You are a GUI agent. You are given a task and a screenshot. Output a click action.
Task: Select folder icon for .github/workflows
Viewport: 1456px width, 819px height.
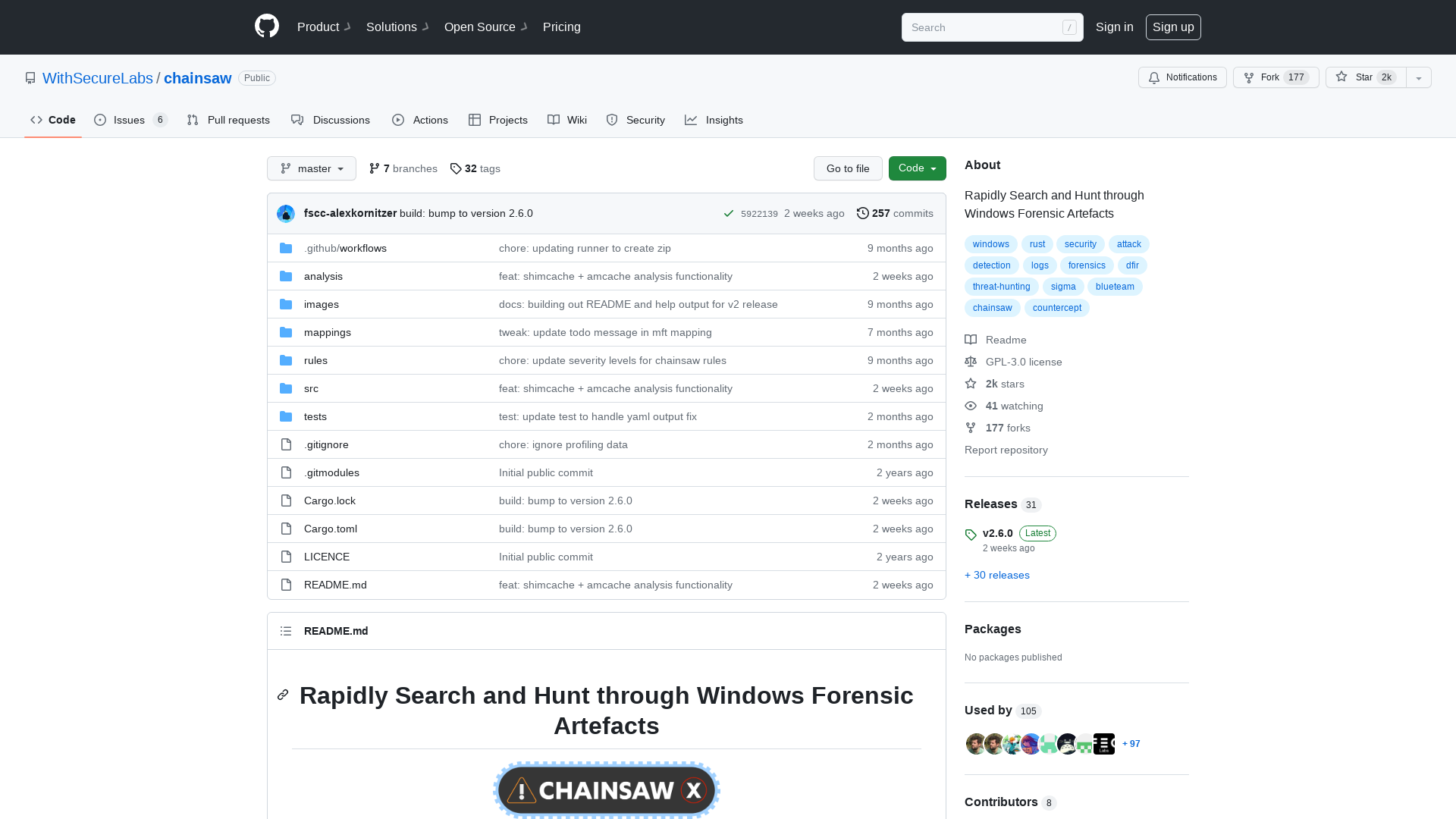pyautogui.click(x=286, y=248)
